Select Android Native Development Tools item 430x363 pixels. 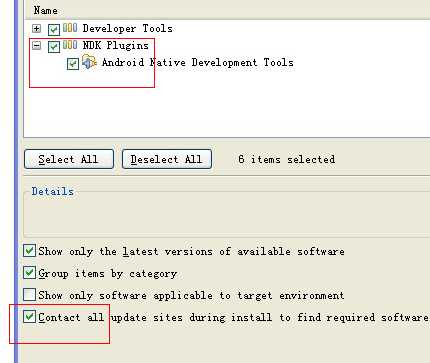pyautogui.click(x=198, y=62)
